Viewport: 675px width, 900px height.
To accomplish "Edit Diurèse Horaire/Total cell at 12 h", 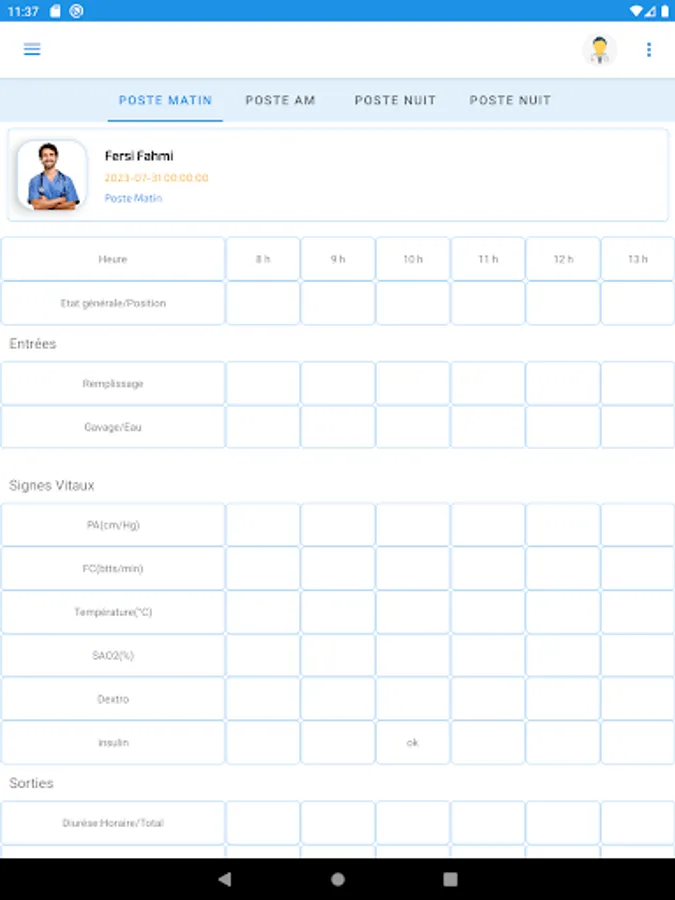I will point(563,823).
